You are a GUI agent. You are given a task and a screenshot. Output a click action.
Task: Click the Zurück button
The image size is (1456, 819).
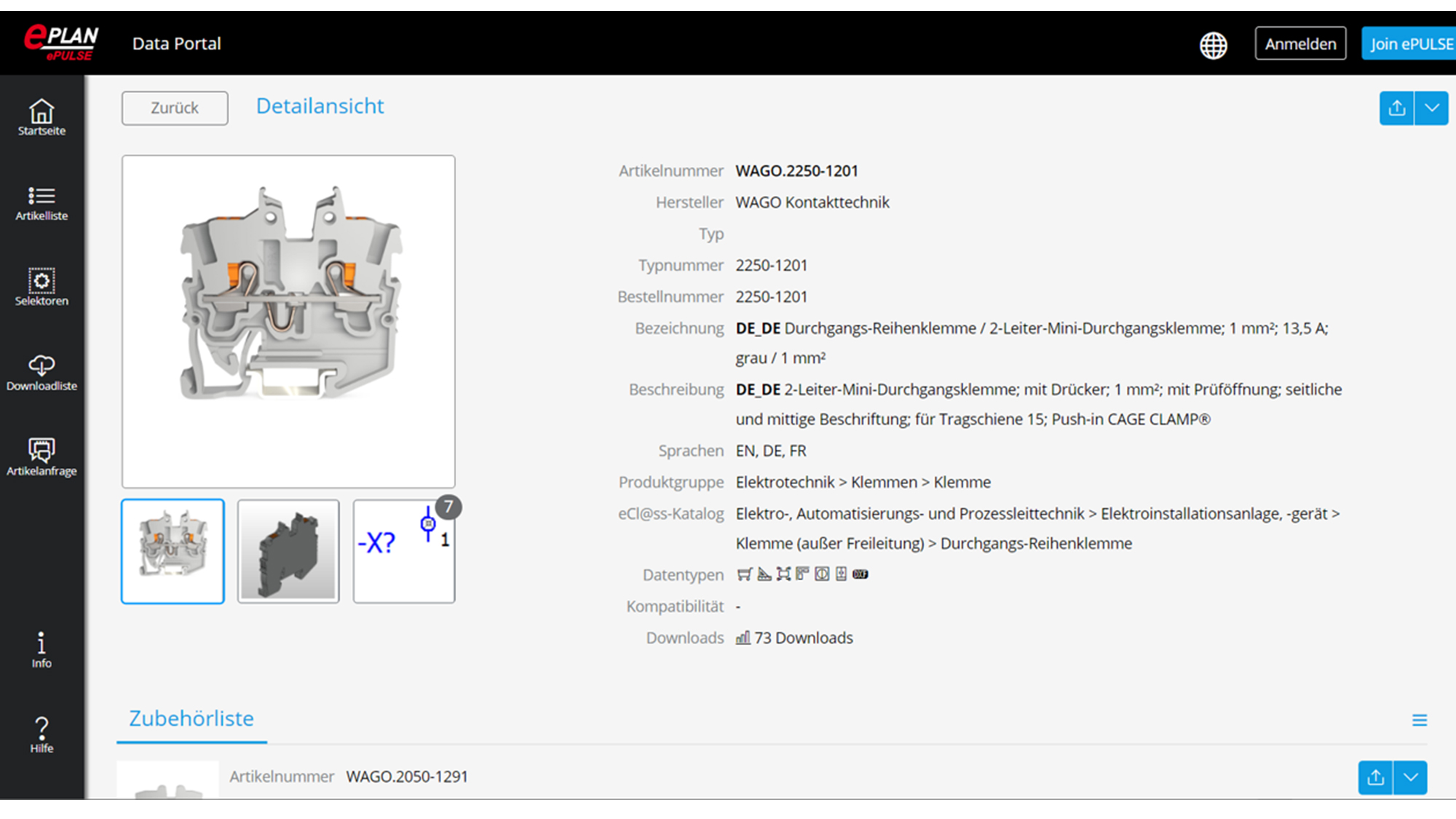click(175, 108)
